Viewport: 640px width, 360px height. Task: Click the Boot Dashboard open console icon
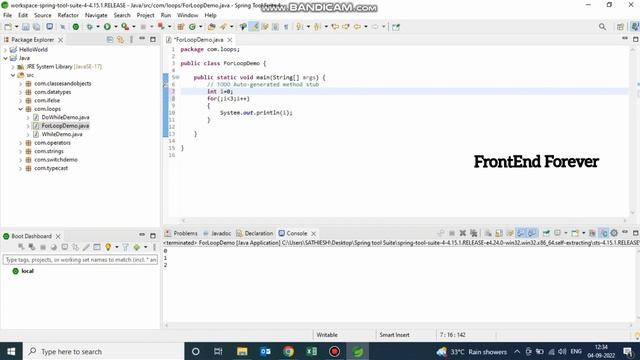point(64,247)
